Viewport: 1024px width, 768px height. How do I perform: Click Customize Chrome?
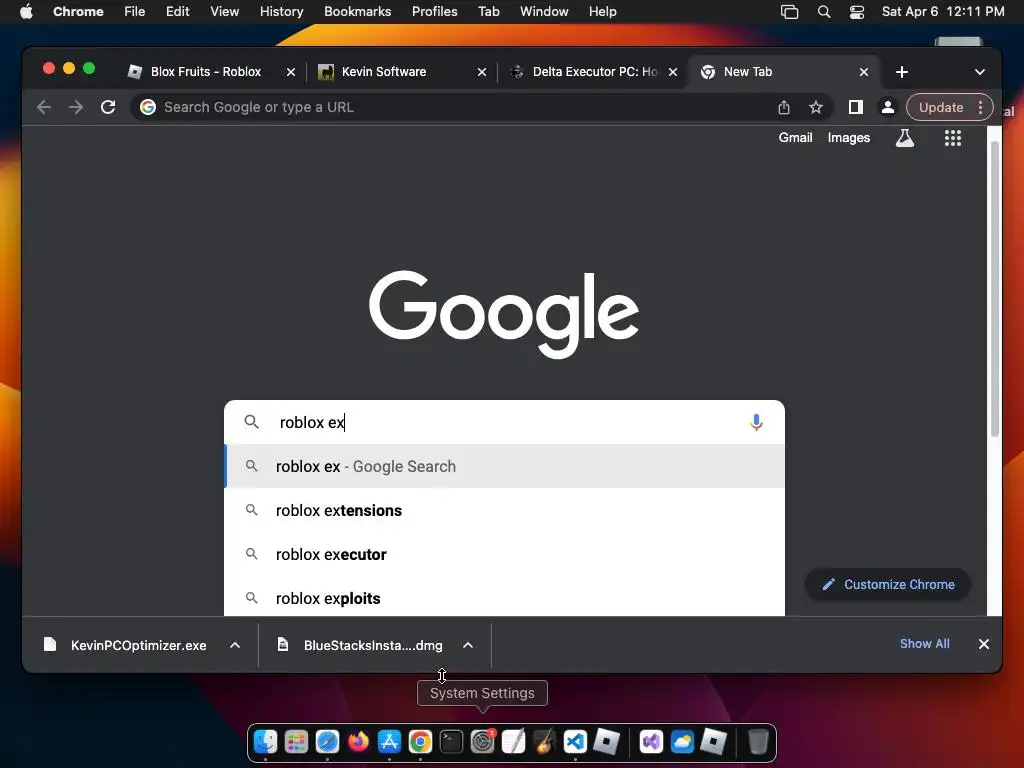point(888,584)
